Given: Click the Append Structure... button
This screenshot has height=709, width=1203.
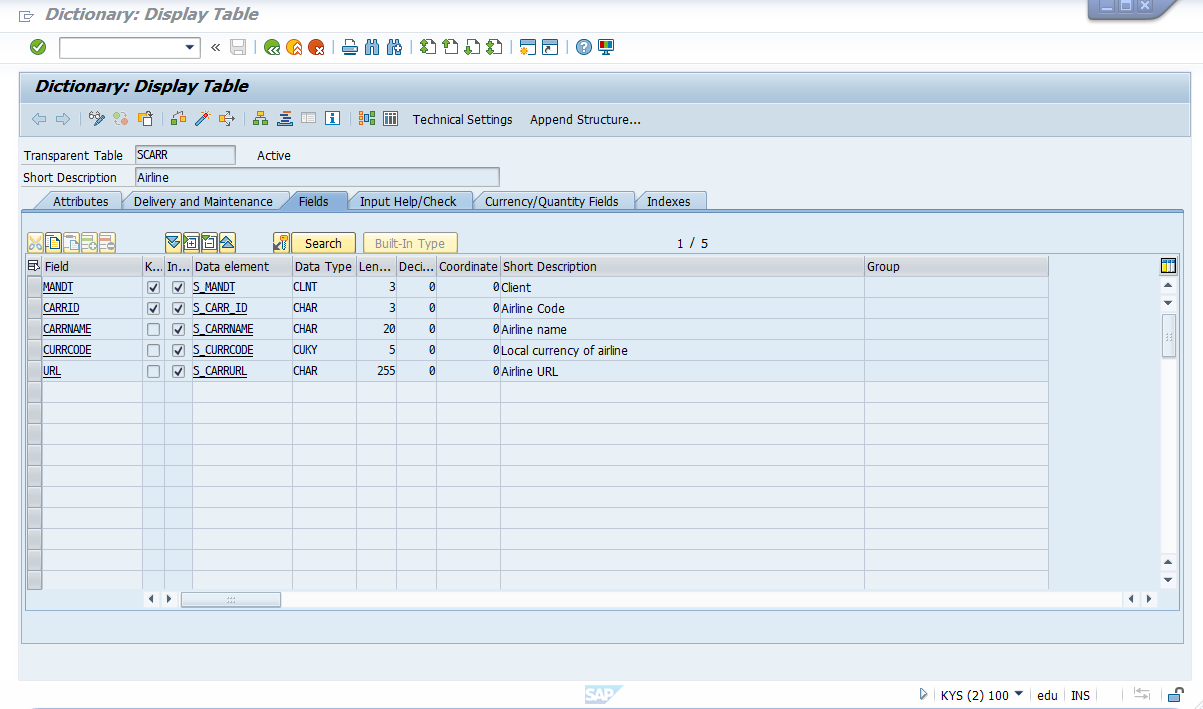Looking at the screenshot, I should click(x=585, y=119).
